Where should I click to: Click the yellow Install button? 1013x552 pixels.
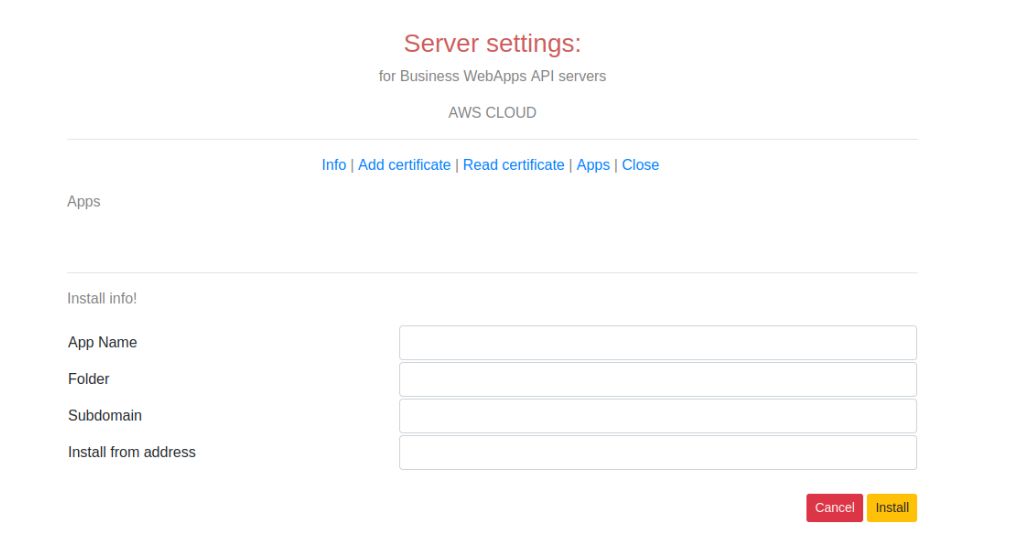point(892,508)
